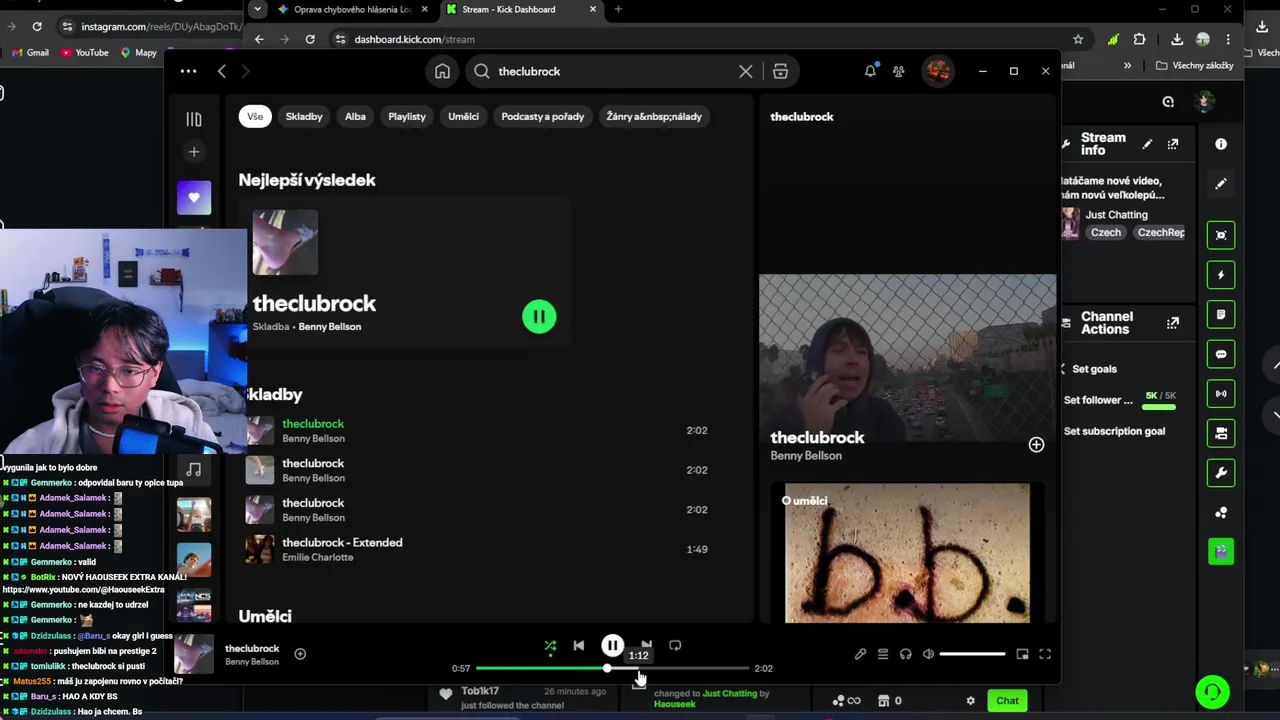Open the Spotify notifications bell
This screenshot has width=1280, height=720.
click(870, 71)
